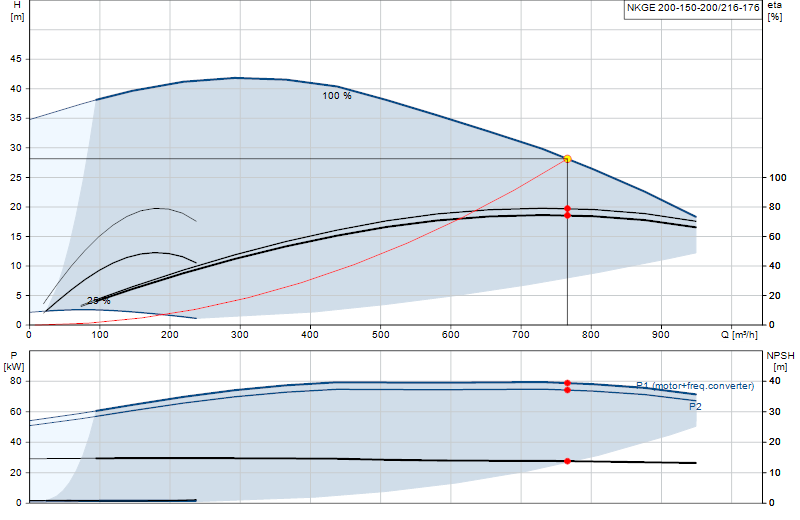Click the red marker on the NPSH curve
Viewport: 800px width, 520px height.
click(567, 461)
